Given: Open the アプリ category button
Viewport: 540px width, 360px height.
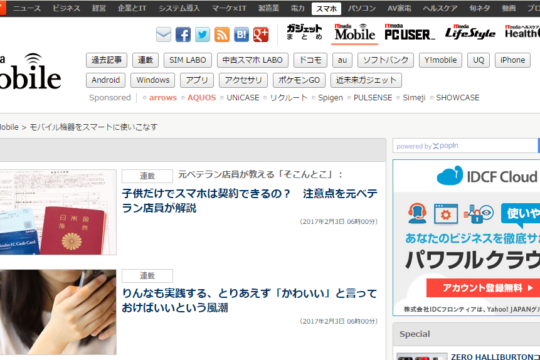Looking at the screenshot, I should click(x=197, y=80).
